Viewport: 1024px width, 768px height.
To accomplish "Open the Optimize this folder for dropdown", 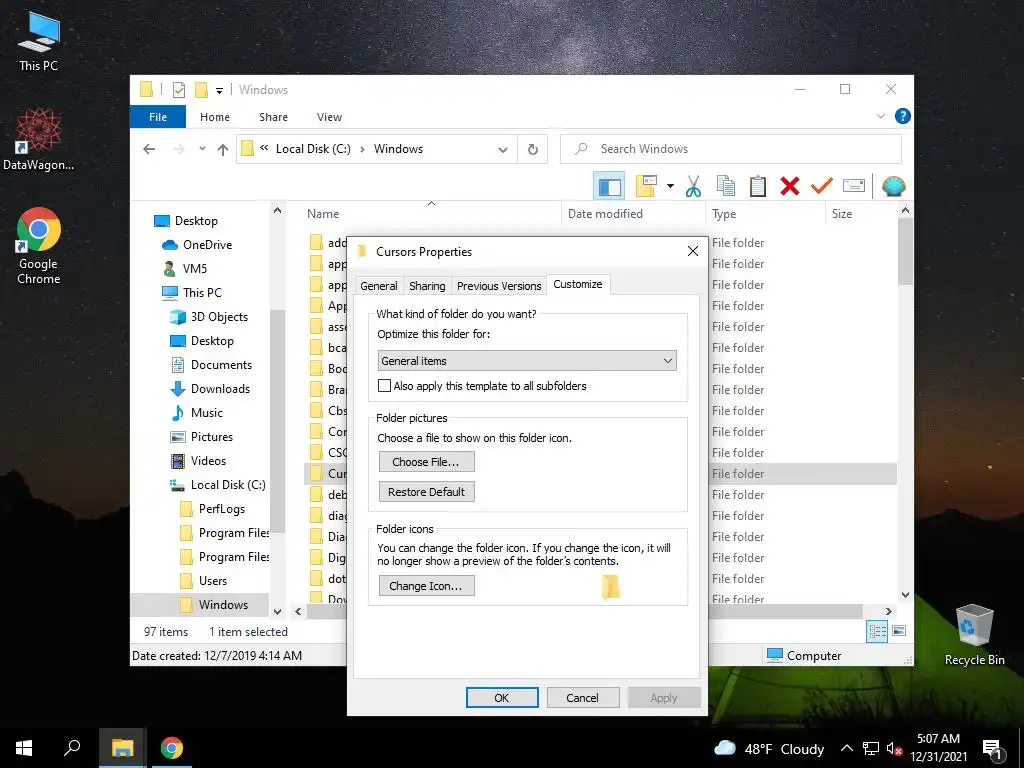I will click(527, 361).
